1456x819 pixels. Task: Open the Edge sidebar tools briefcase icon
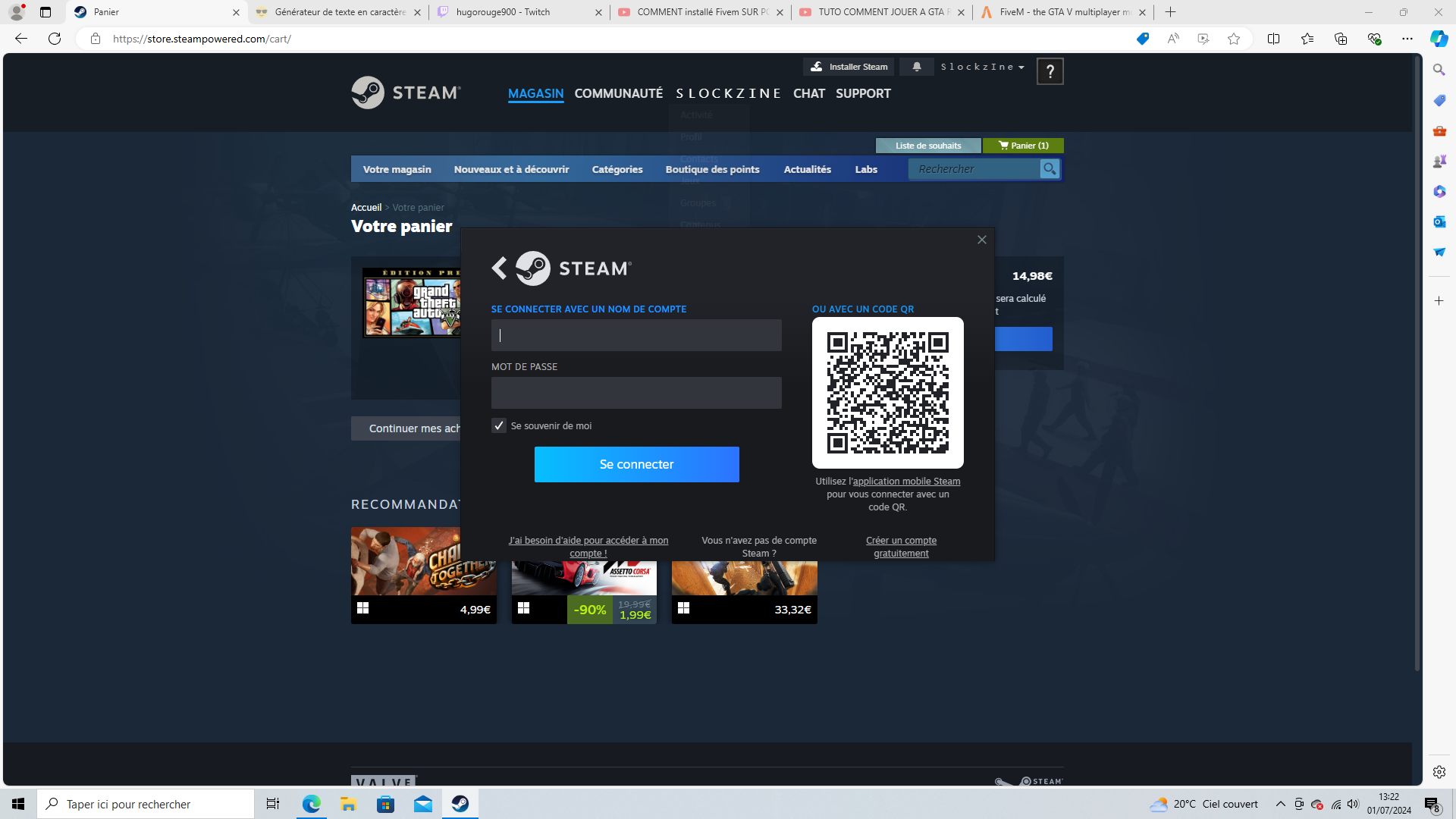coord(1439,130)
